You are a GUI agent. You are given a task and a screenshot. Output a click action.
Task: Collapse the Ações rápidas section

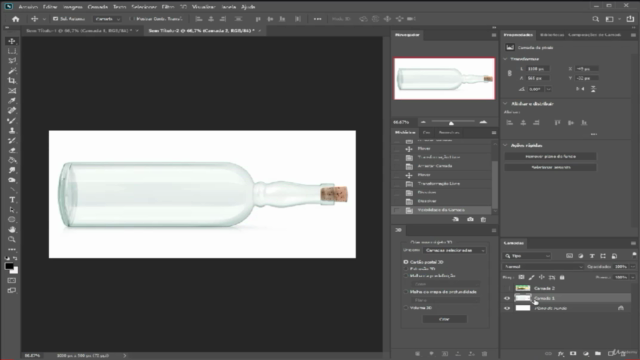[x=505, y=145]
